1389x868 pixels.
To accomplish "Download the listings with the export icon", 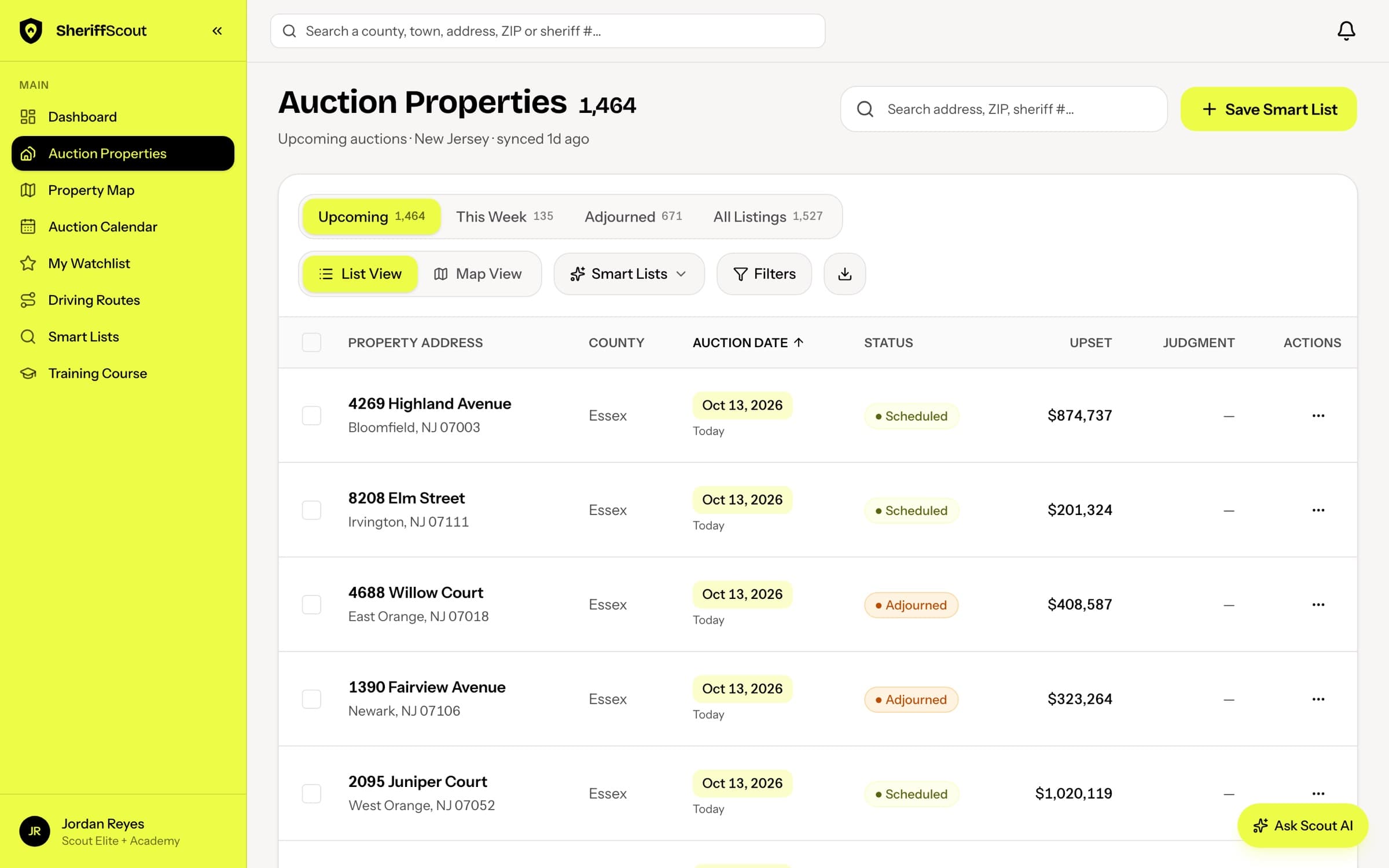I will click(x=844, y=274).
